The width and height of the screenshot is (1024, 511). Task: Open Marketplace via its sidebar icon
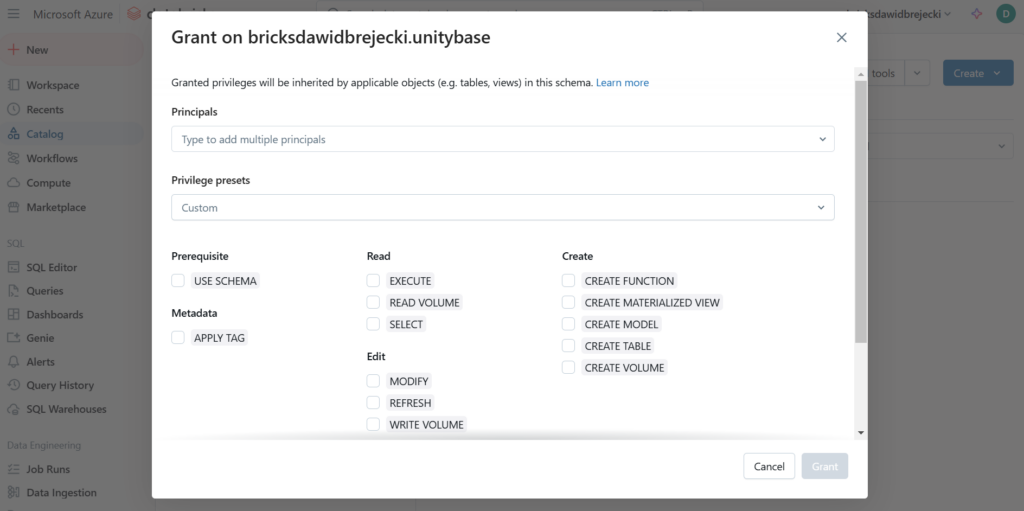click(14, 207)
